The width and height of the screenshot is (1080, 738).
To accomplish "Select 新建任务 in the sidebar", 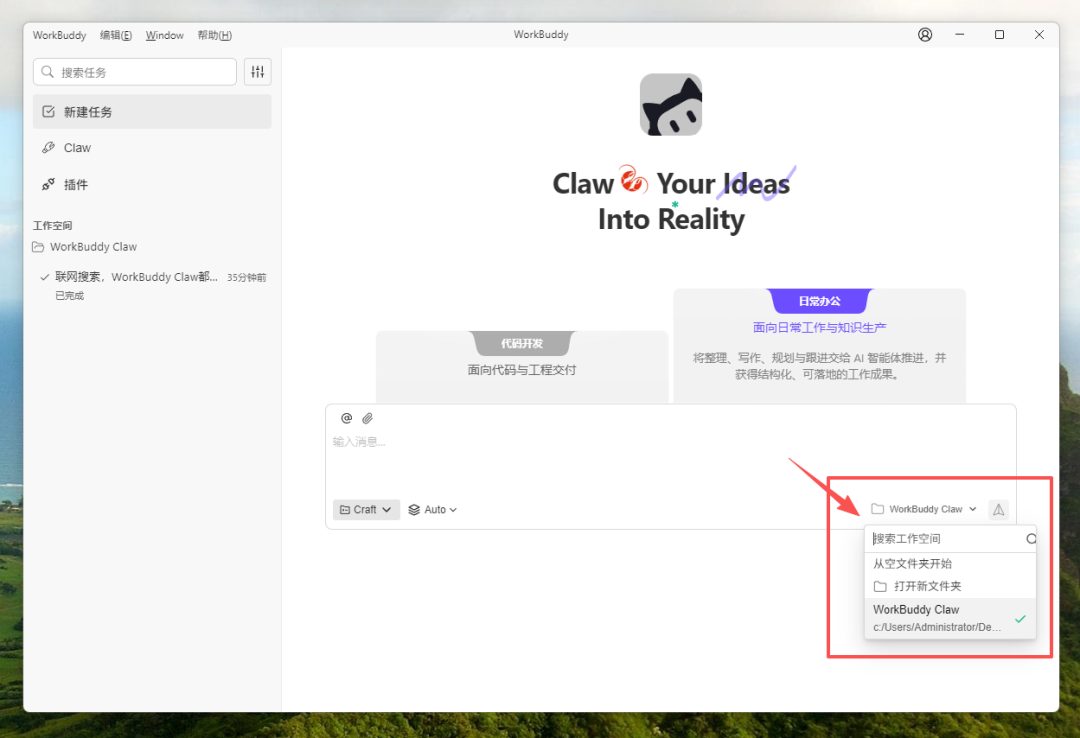I will pyautogui.click(x=152, y=112).
